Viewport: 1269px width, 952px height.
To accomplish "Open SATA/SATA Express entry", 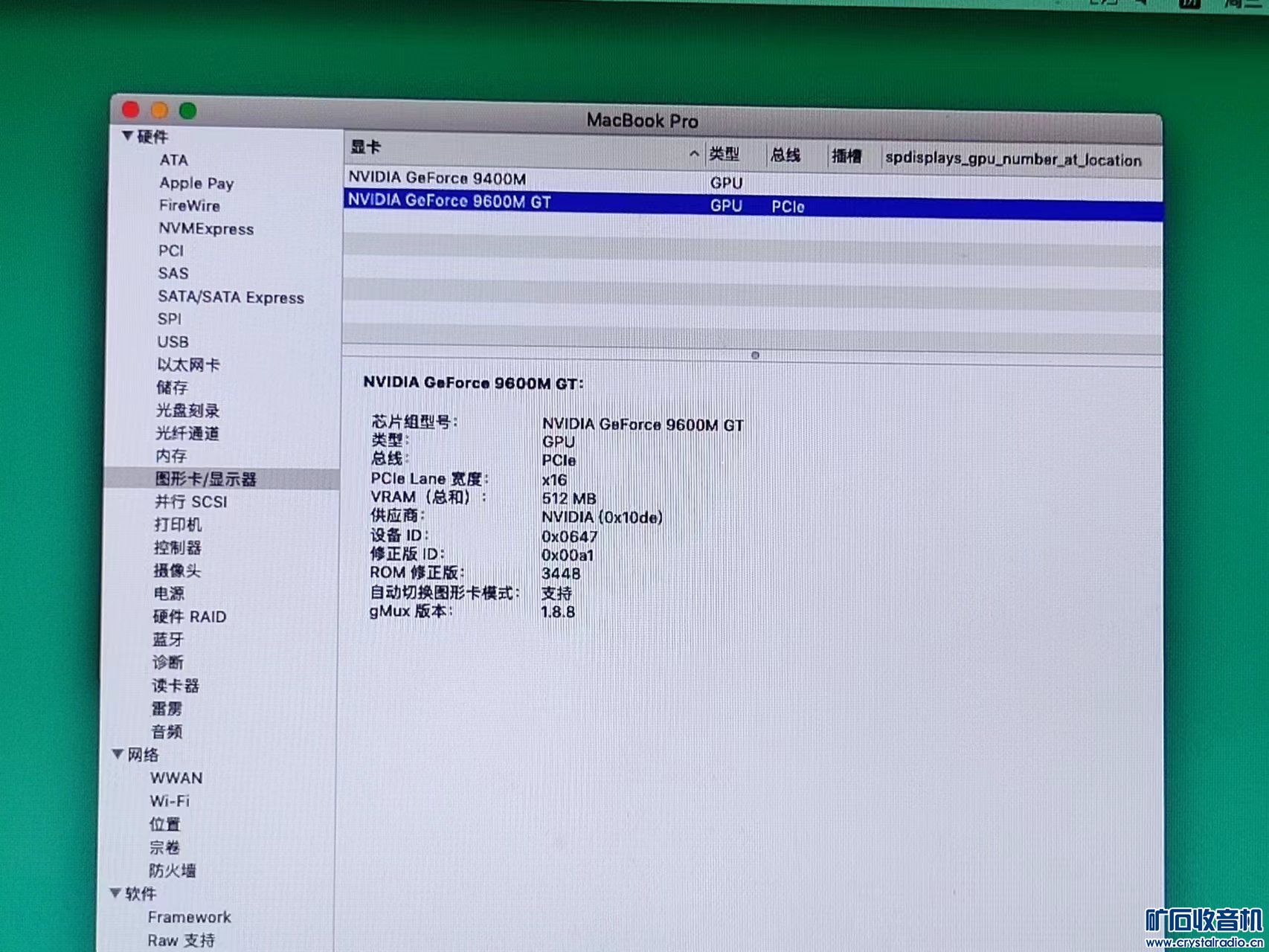I will [231, 297].
